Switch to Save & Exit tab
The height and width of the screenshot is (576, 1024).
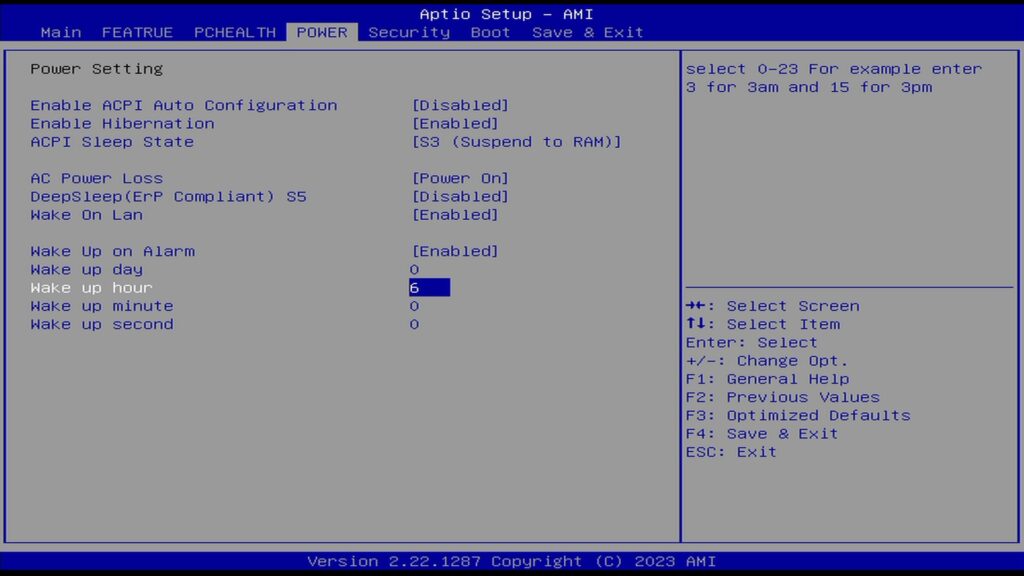(587, 32)
